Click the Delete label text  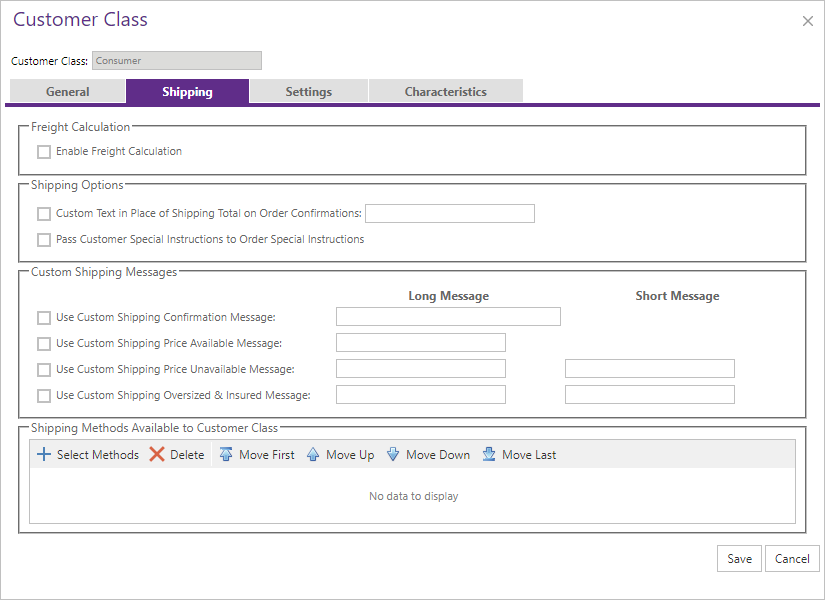point(187,455)
